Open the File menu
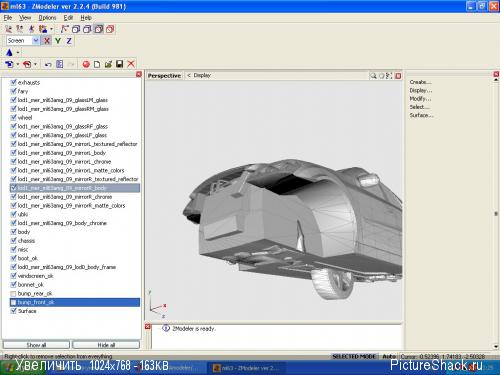The height and width of the screenshot is (375, 500). tap(8, 18)
